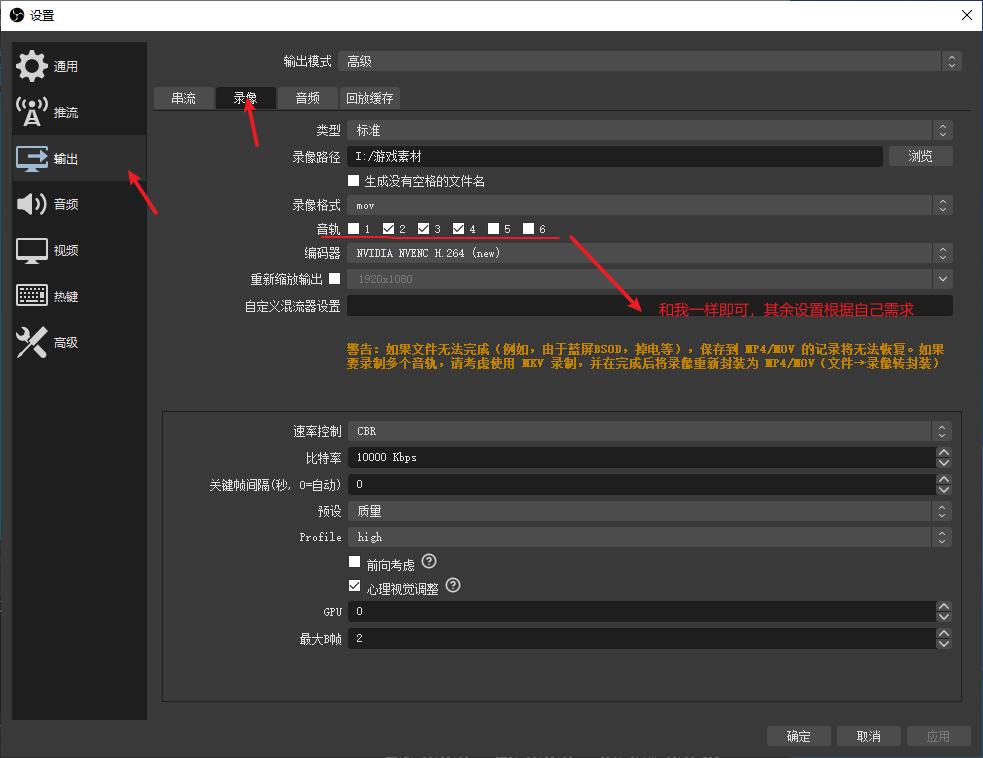
Task: Click the 最大B帧 field showing 2
Action: pos(642,638)
